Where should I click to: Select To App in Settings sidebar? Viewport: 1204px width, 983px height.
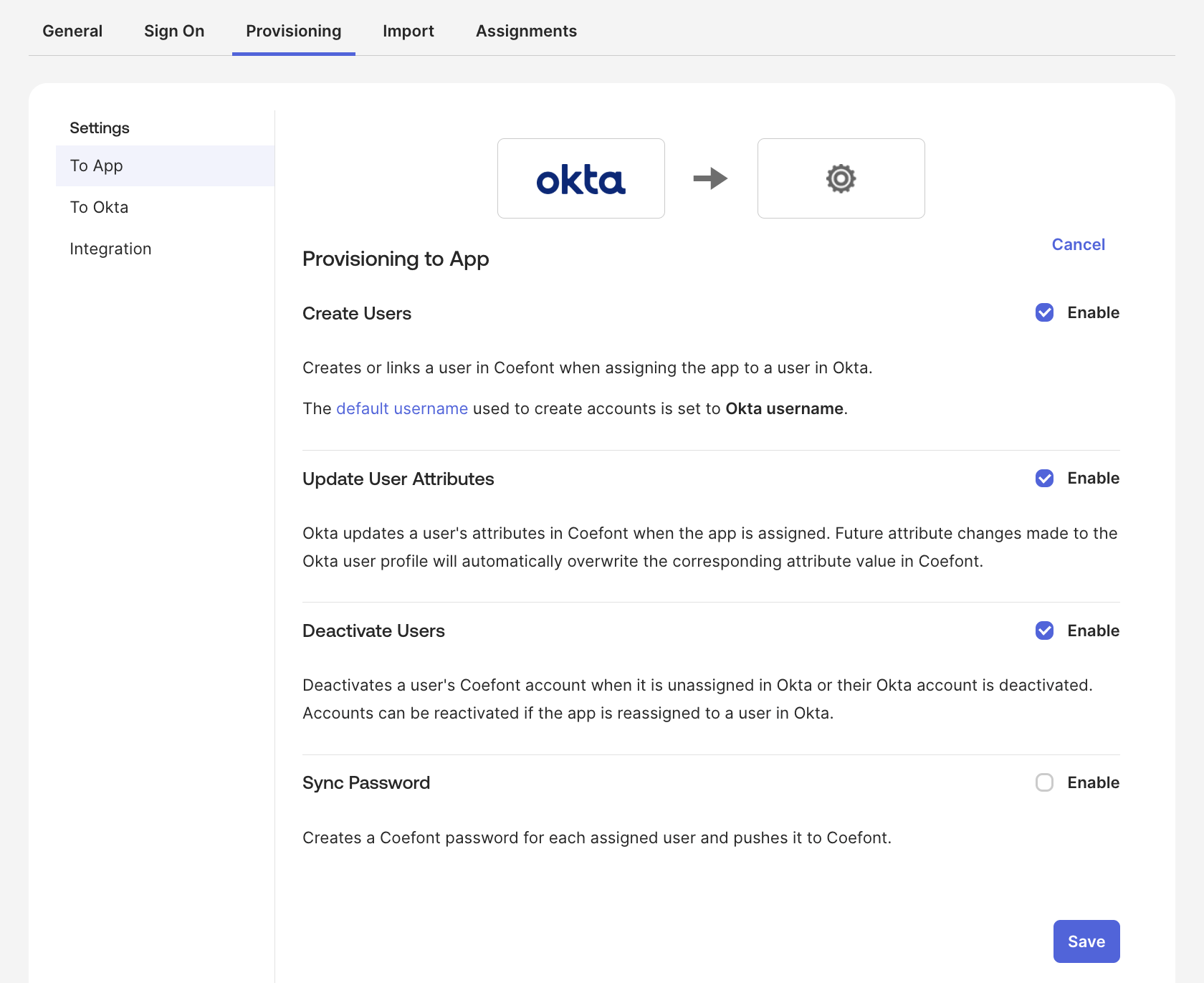(165, 166)
